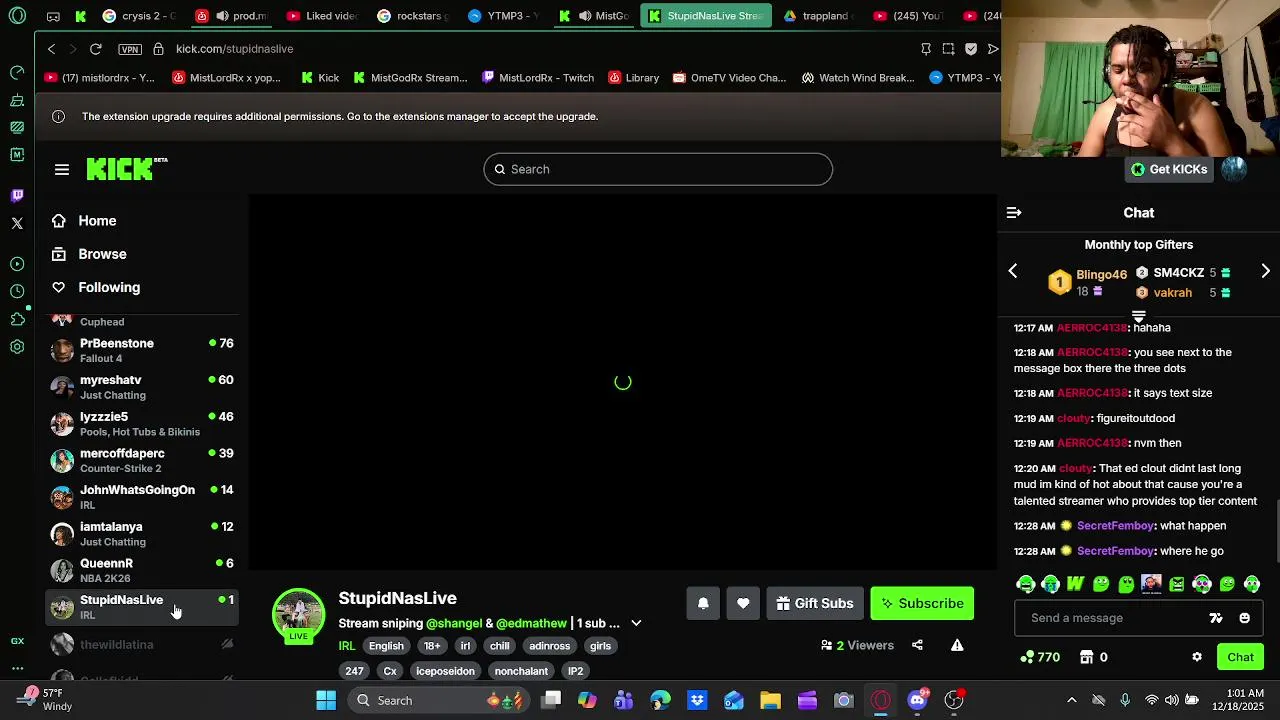Open Opera sidebar settings gear

(17, 347)
